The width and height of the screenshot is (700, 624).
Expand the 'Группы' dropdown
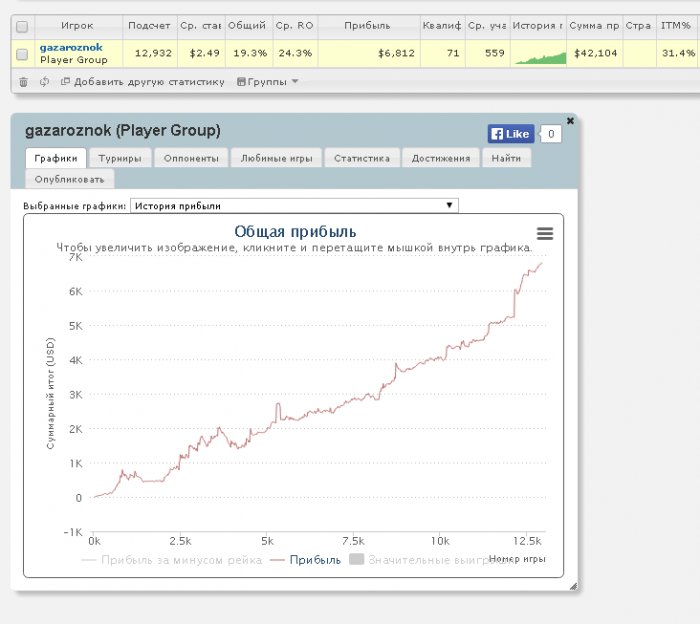267,81
